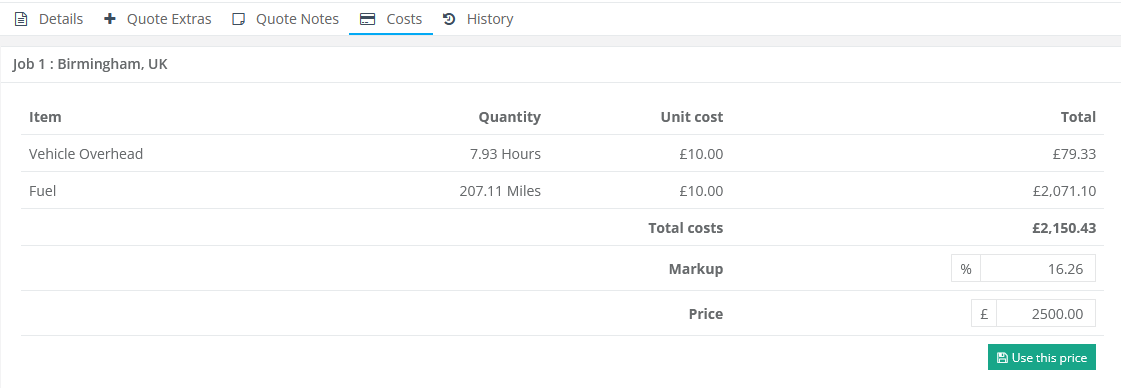
Task: Click the Markup percentage input field
Action: 1037,269
